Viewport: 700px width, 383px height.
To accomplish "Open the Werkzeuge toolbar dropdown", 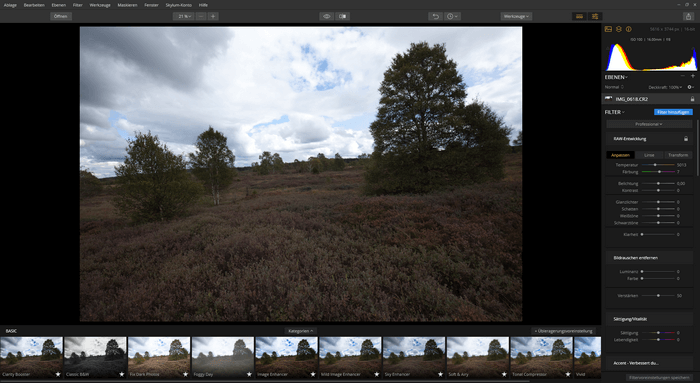I will click(516, 17).
